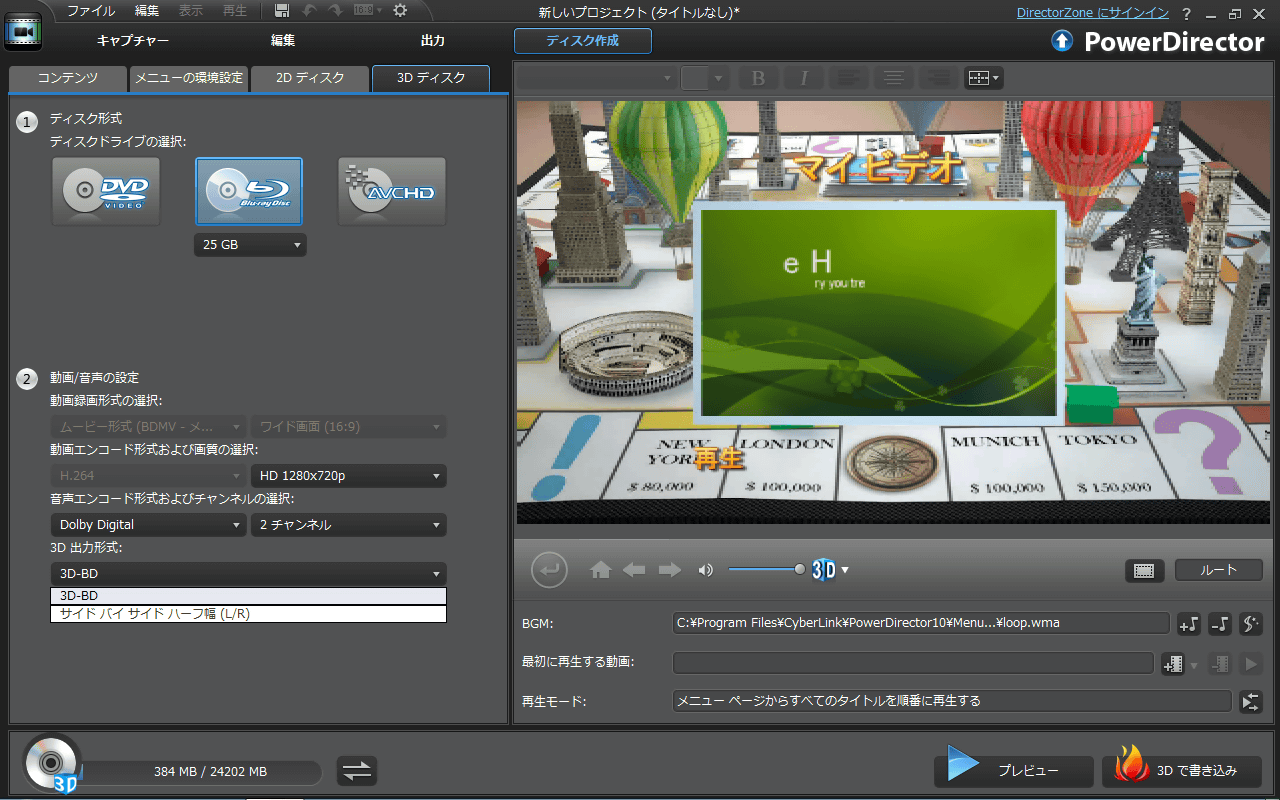Select the Blu-ray Disc format
The width and height of the screenshot is (1280, 800).
pyautogui.click(x=249, y=191)
